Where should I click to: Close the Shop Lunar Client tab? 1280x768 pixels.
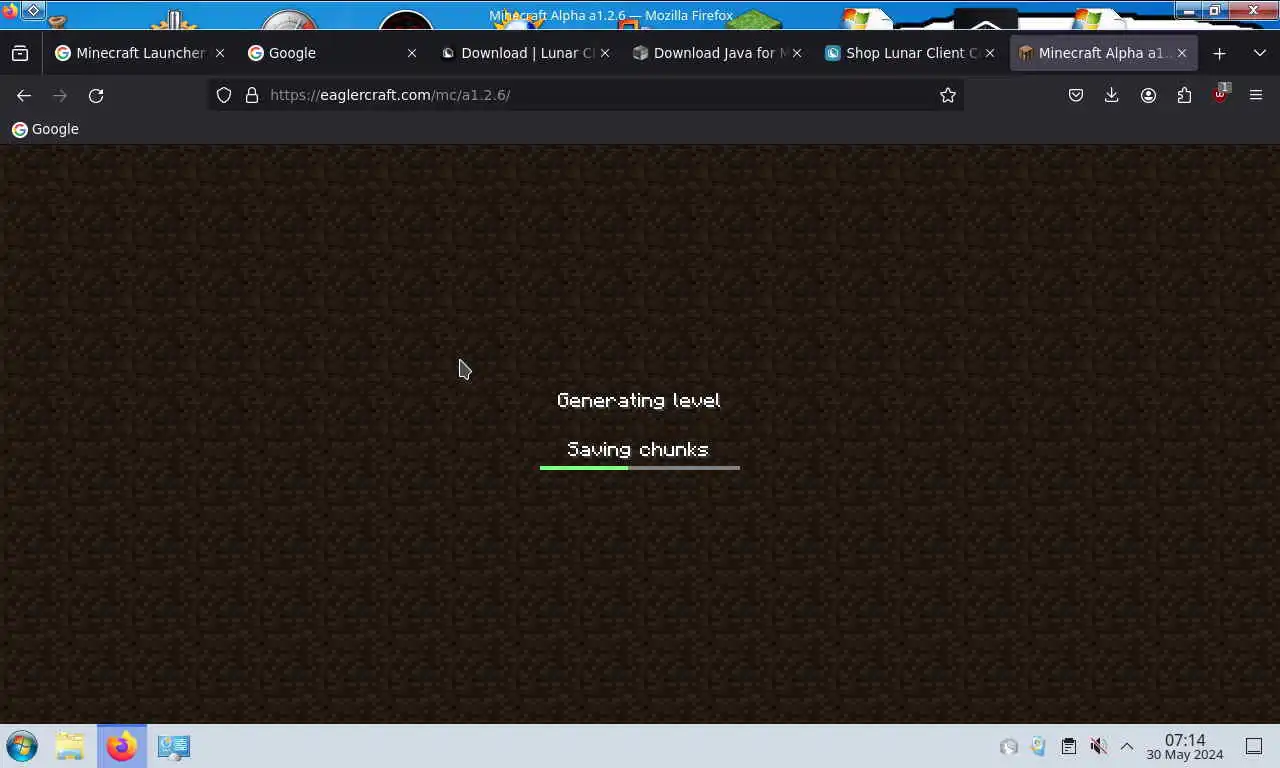click(x=990, y=53)
